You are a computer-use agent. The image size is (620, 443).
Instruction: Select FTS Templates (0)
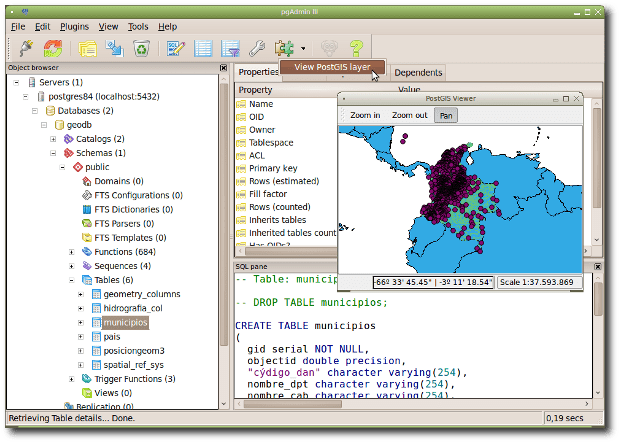[130, 238]
